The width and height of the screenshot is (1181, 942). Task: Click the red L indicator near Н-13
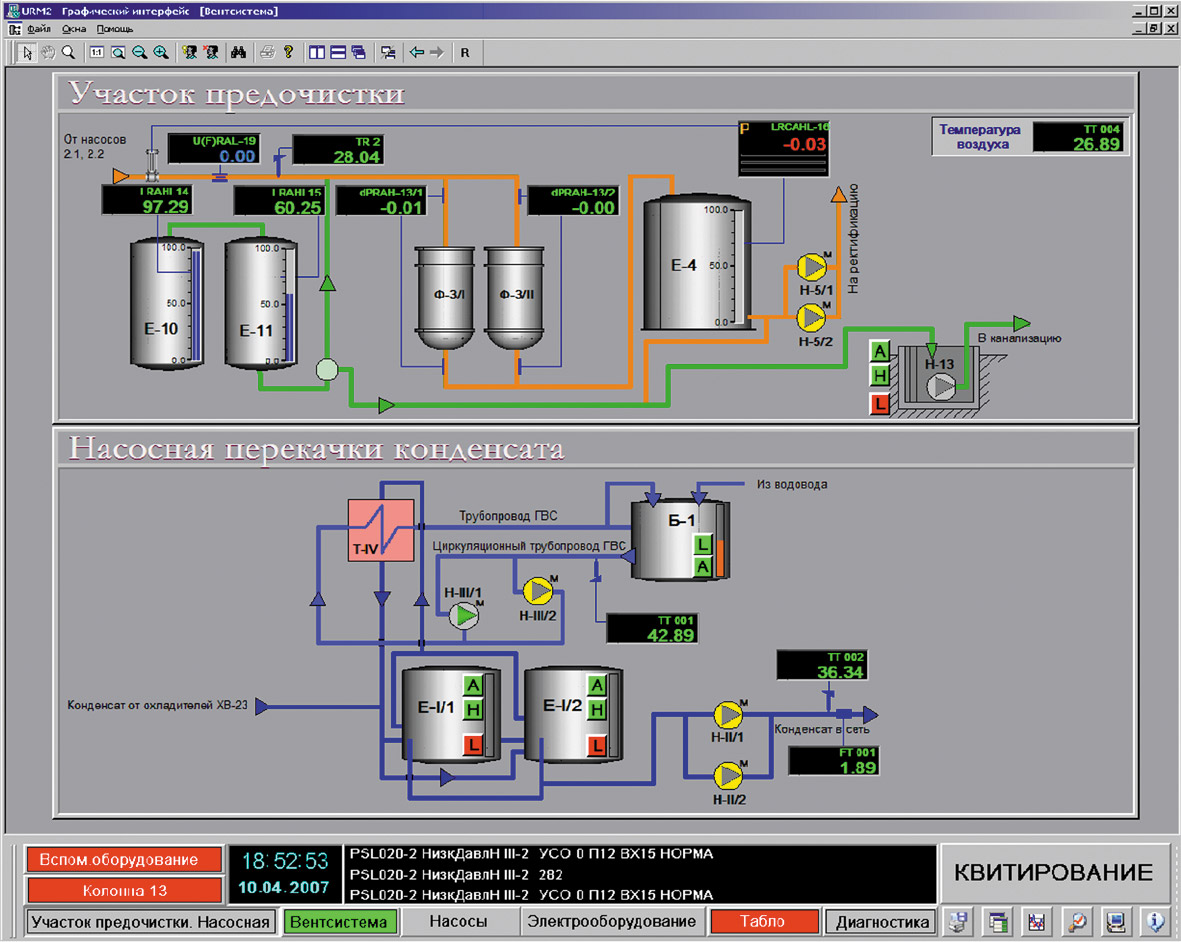[x=879, y=404]
